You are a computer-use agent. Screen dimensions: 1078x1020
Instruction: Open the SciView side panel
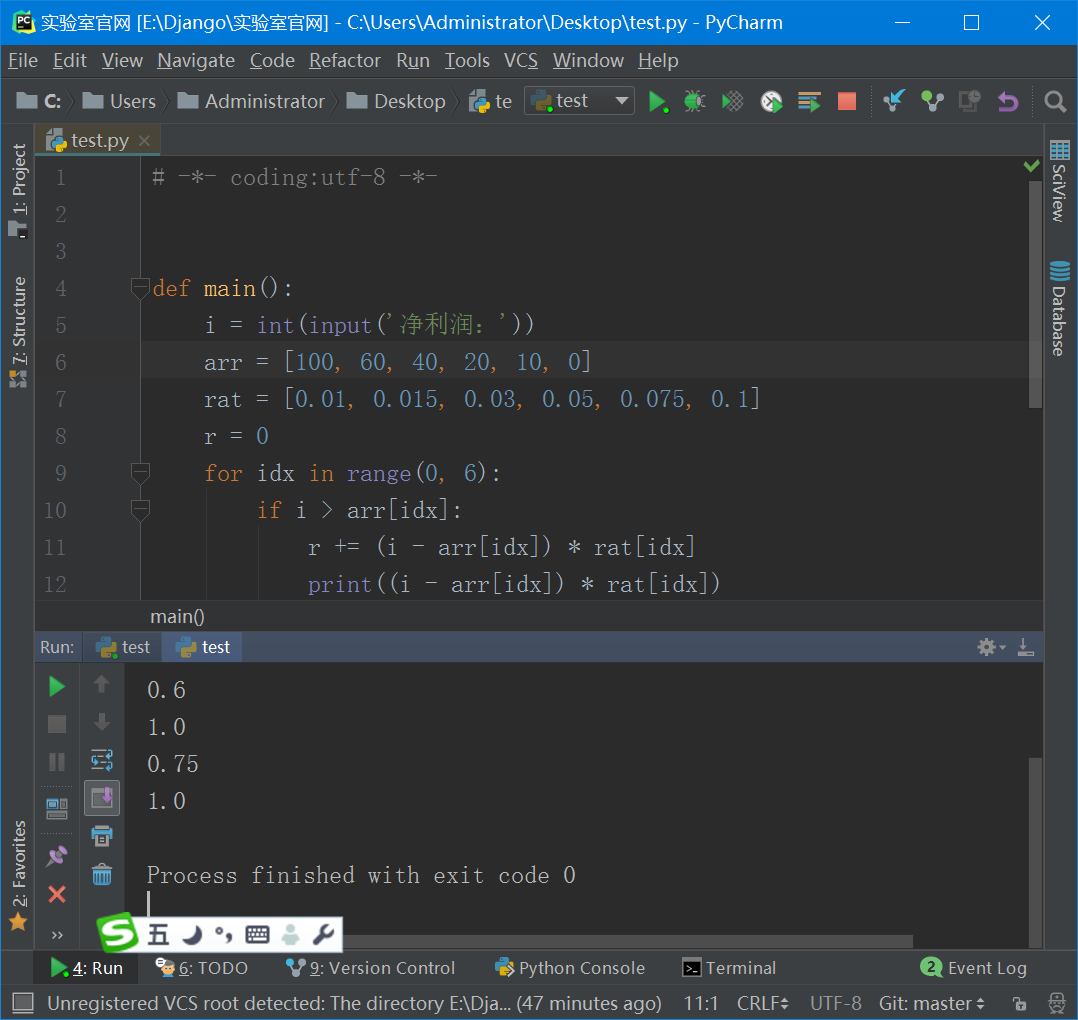coord(1059,180)
